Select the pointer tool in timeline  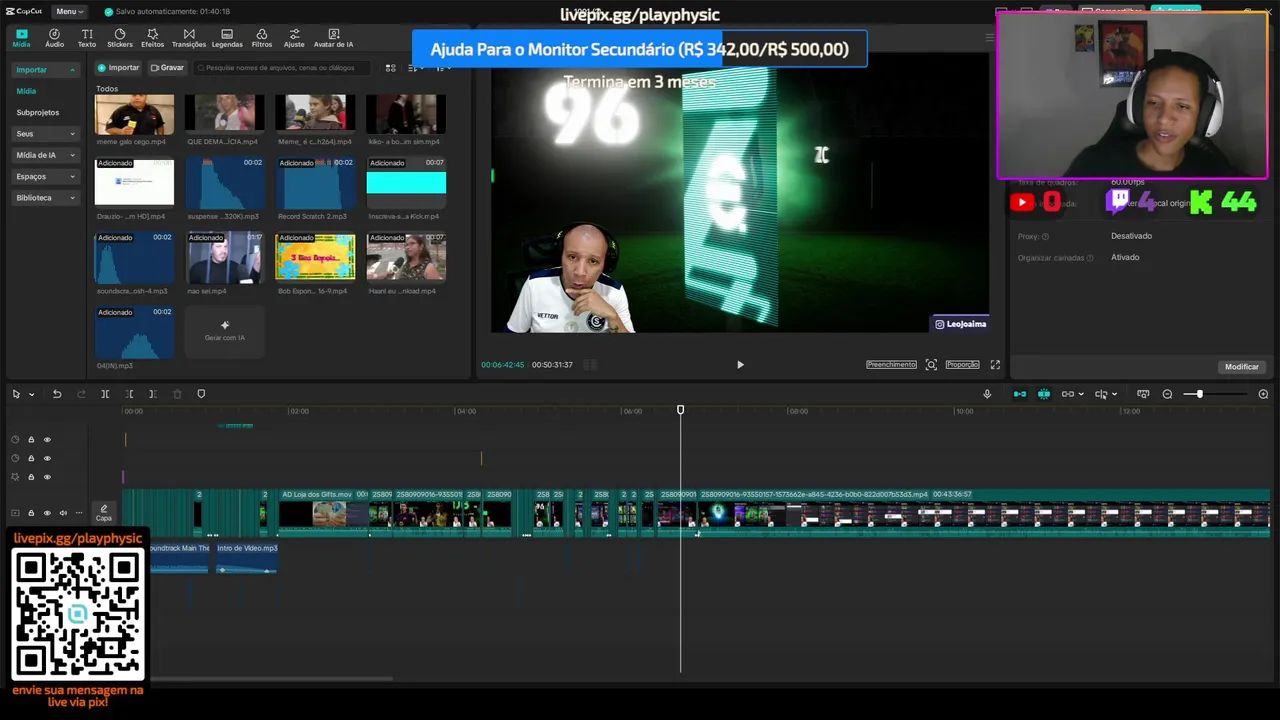[x=16, y=394]
